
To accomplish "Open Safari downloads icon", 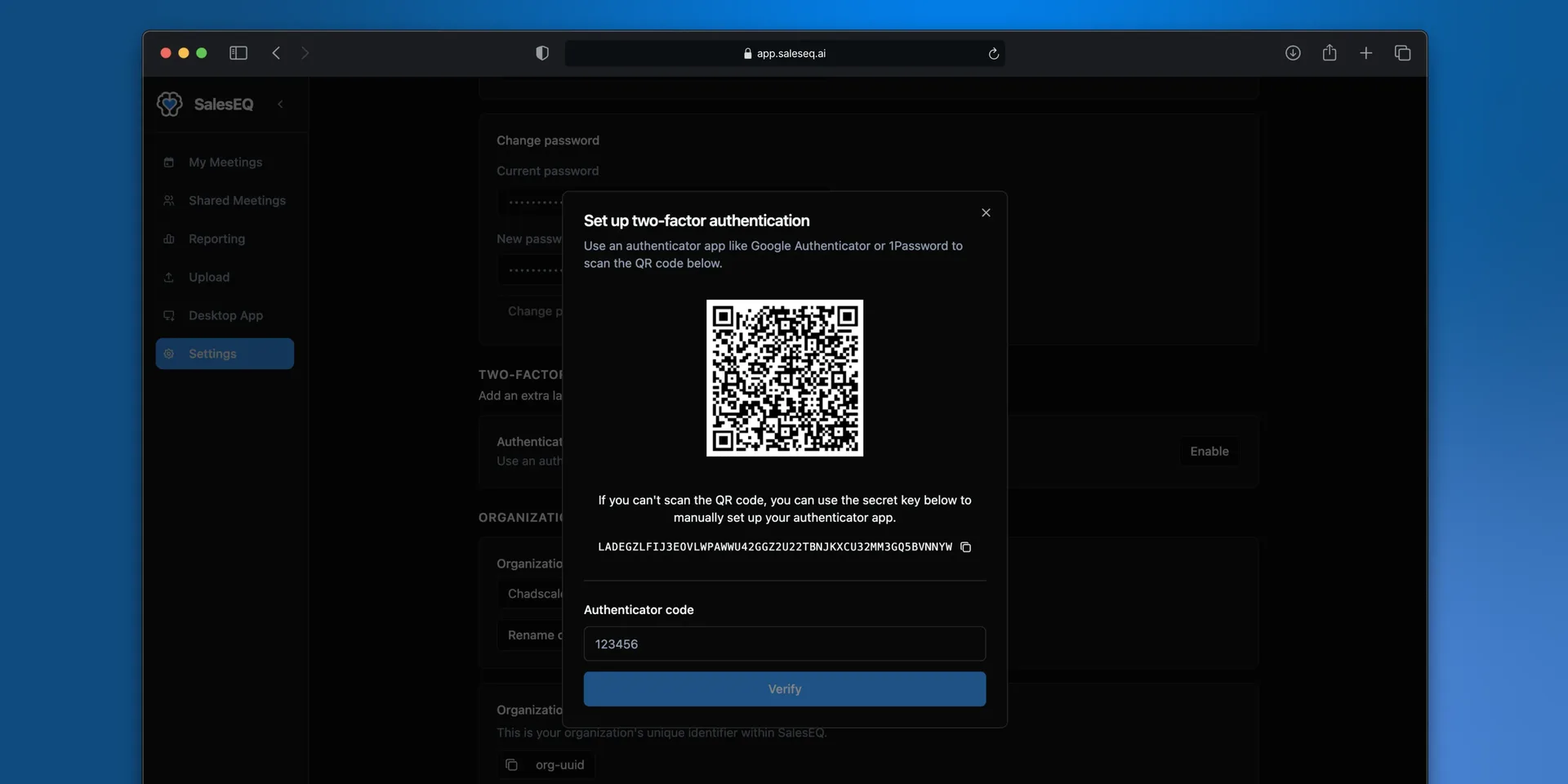I will (1293, 53).
